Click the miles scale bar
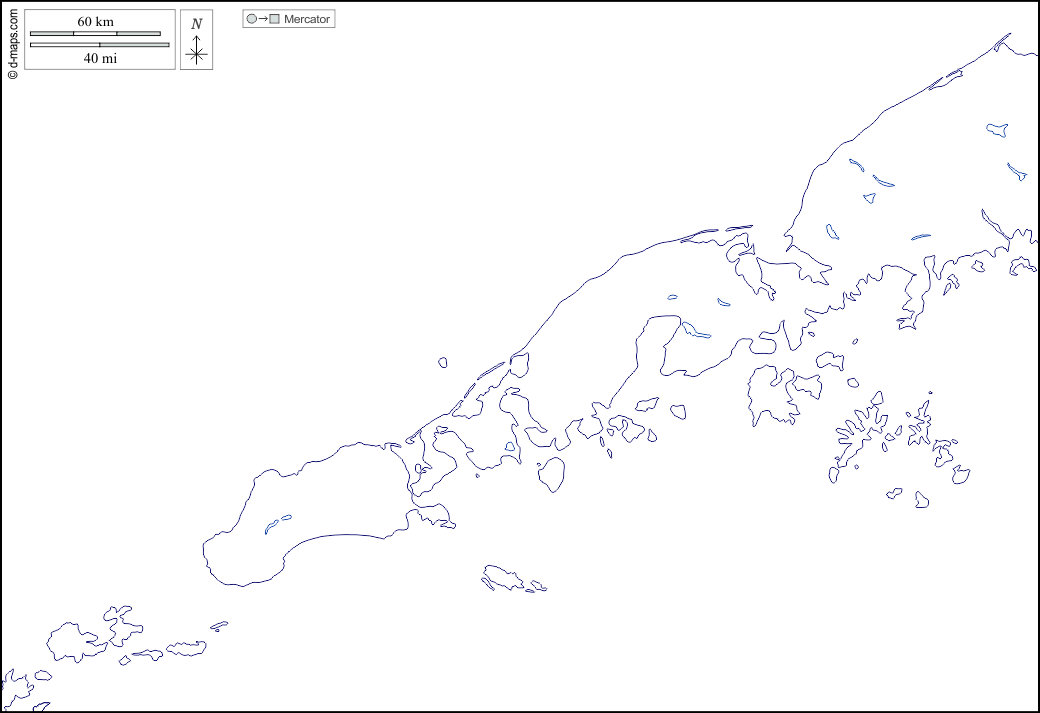This screenshot has width=1040, height=713. [100, 45]
